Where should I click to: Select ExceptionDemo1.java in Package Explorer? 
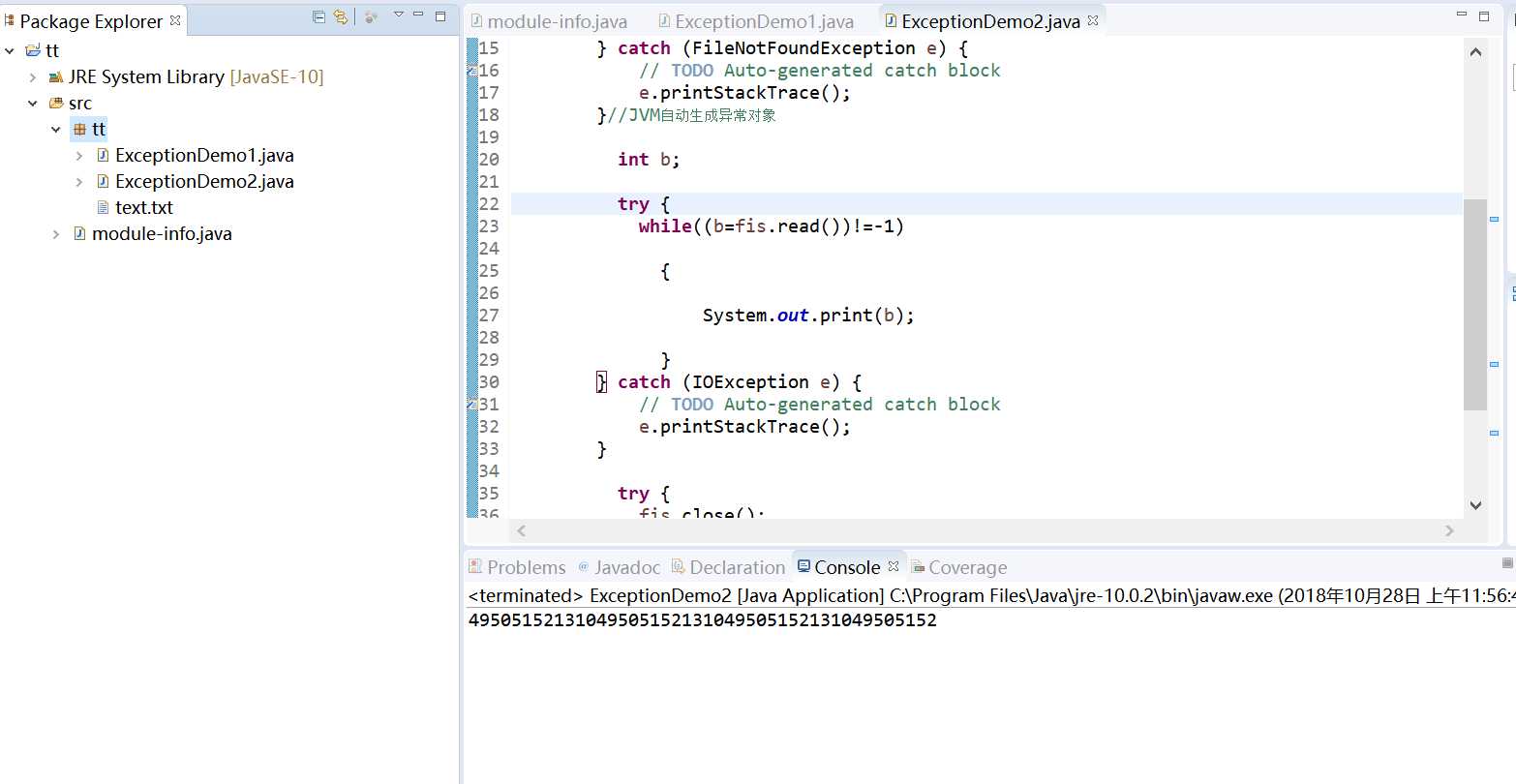(204, 155)
